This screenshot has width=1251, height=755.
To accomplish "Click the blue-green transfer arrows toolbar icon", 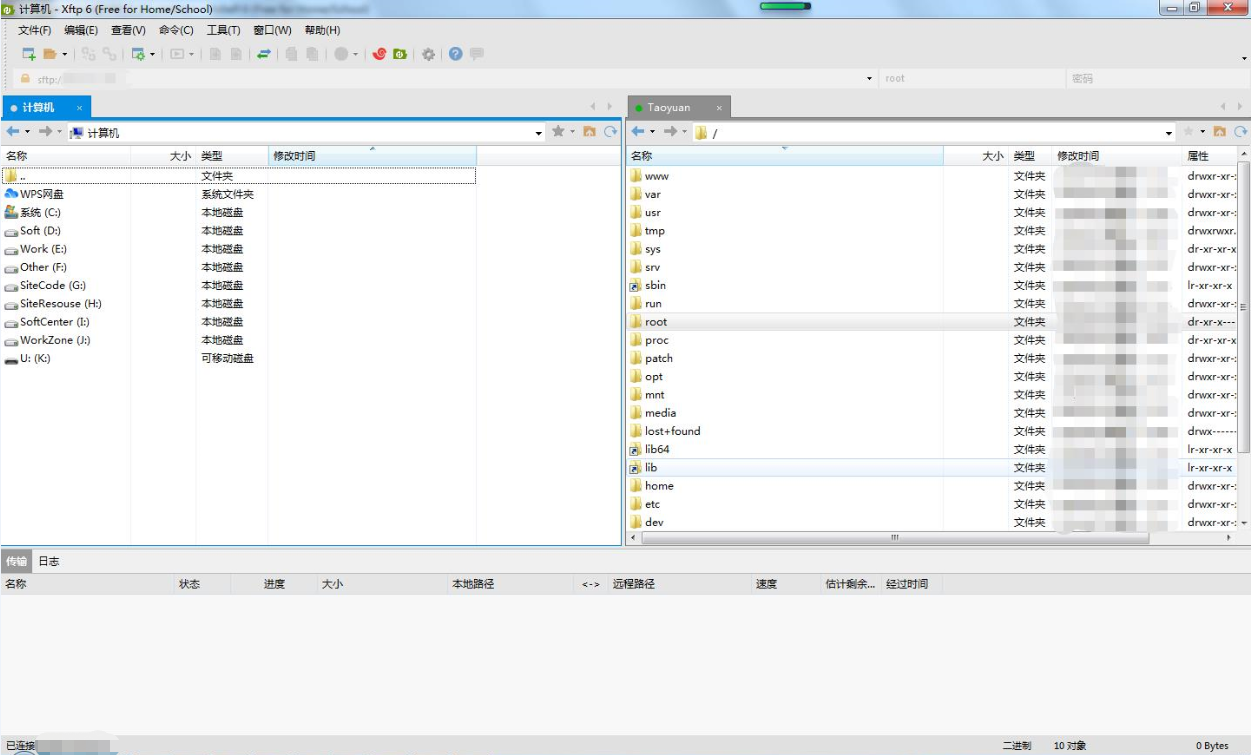I will [x=263, y=54].
